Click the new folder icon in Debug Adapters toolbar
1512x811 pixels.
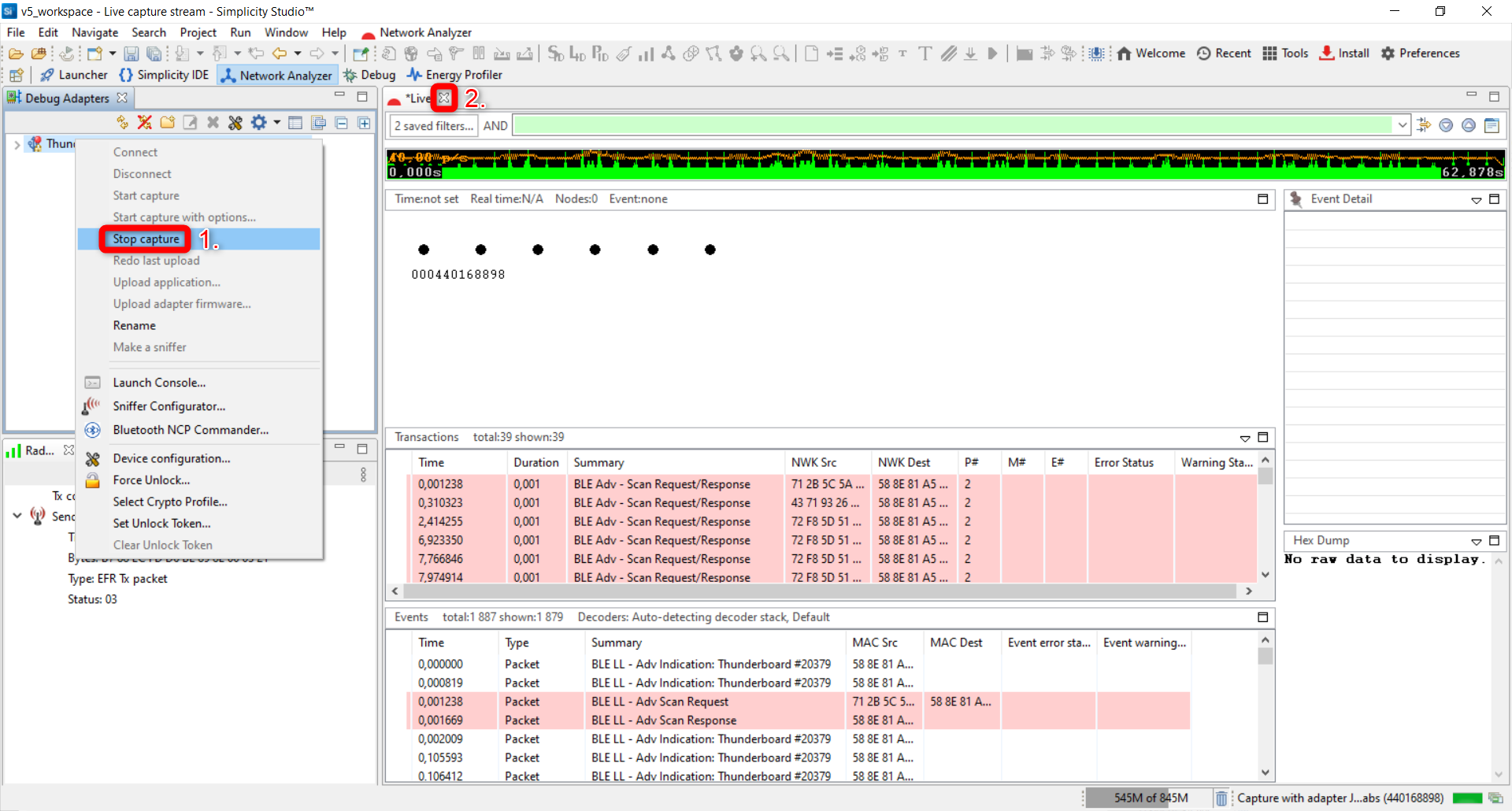(x=168, y=123)
